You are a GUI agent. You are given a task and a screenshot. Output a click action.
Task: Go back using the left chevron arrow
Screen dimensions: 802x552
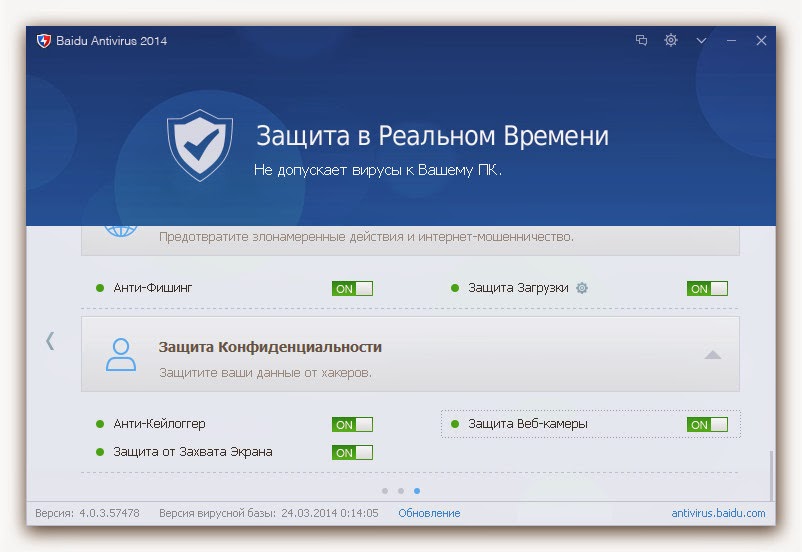coord(50,341)
